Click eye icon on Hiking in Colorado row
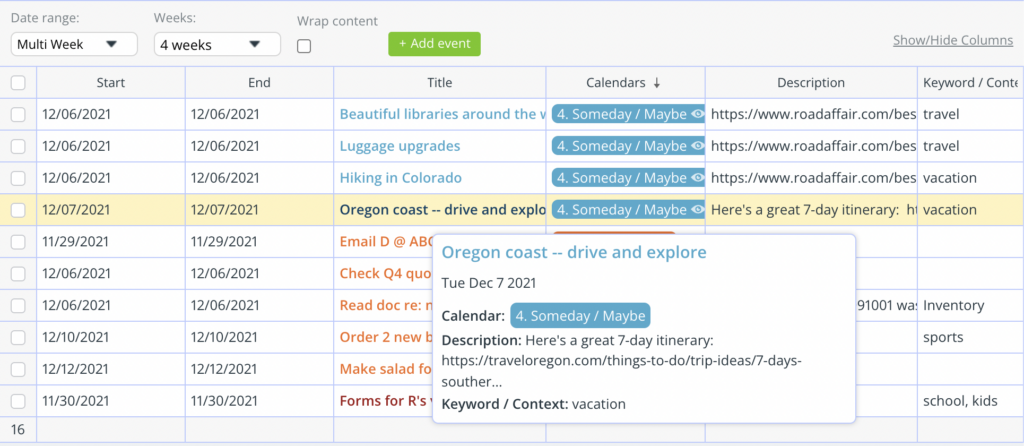 697,178
